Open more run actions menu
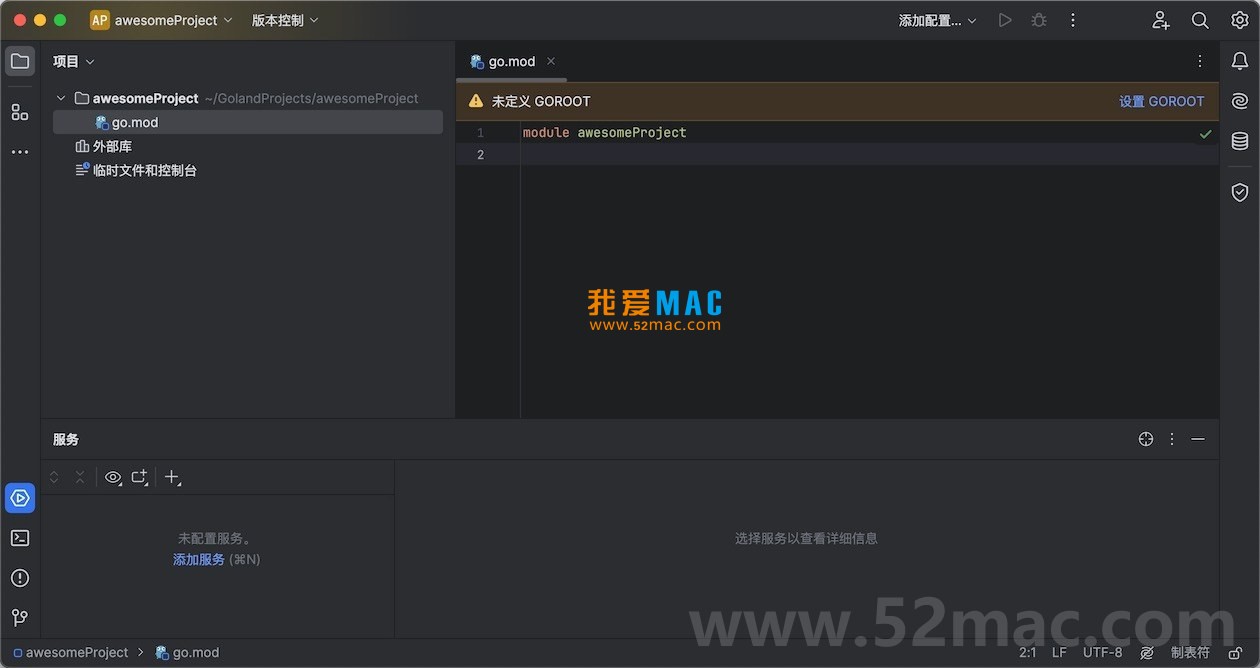 [1073, 20]
